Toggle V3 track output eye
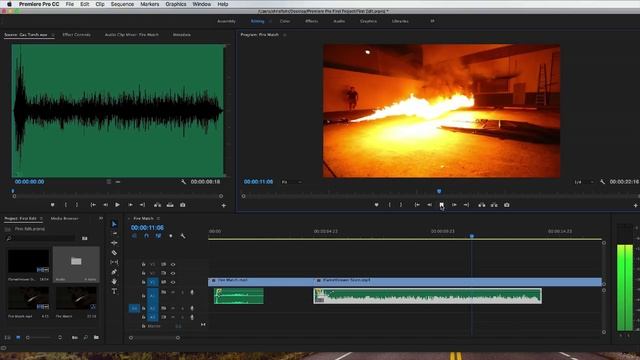 (x=173, y=264)
